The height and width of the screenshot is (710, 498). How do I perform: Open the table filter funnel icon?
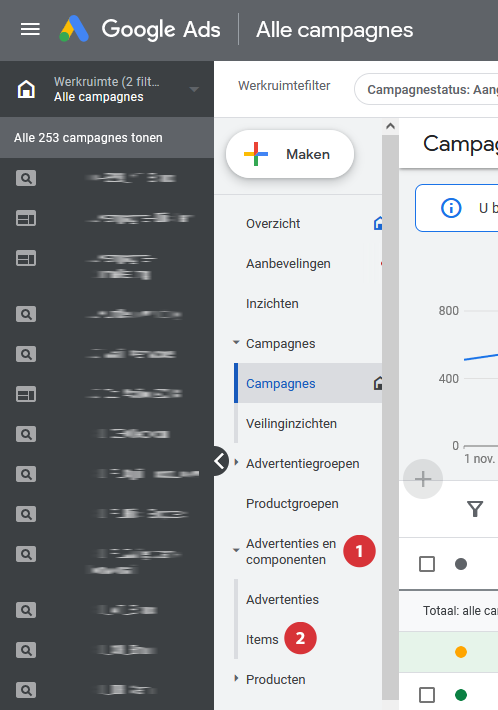click(x=475, y=509)
